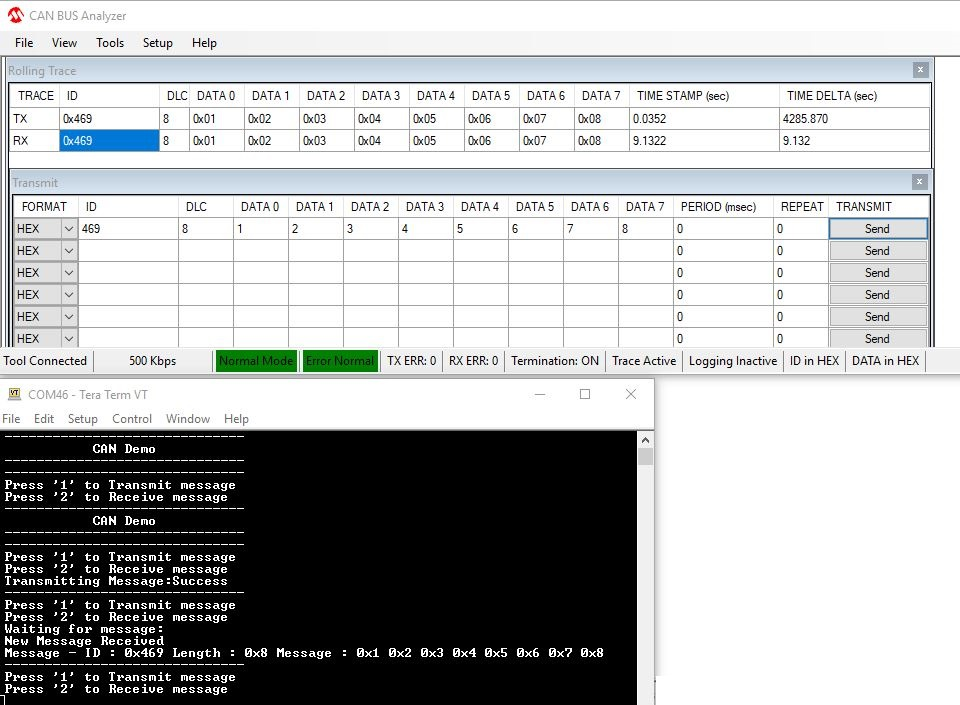Select 0x469 ID cell in TX trace row
The image size is (960, 705).
(110, 119)
